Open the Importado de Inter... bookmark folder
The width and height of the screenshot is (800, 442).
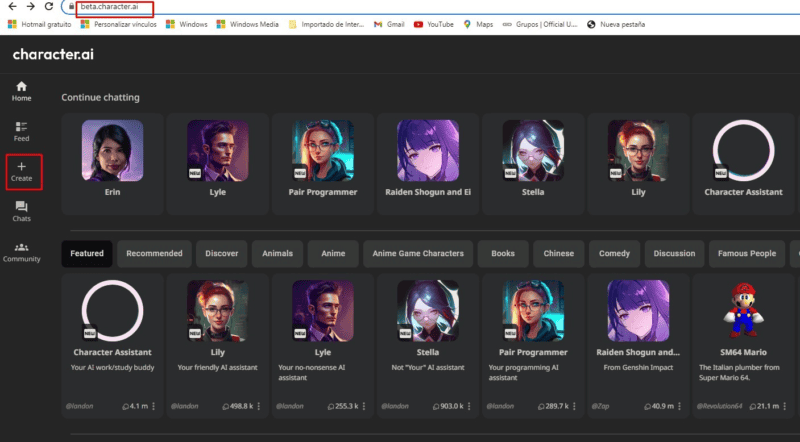click(x=327, y=24)
